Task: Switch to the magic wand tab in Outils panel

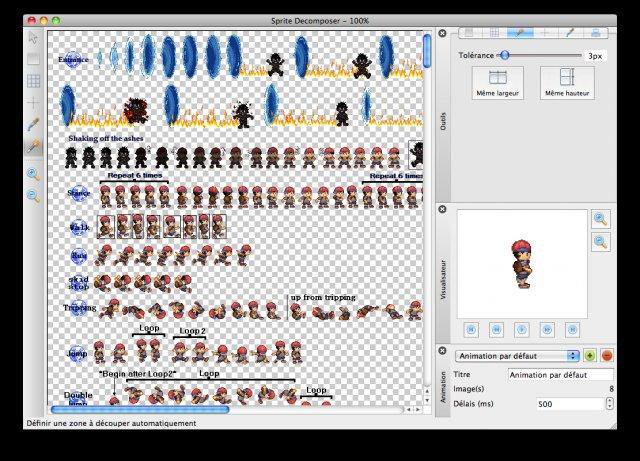Action: coord(520,33)
